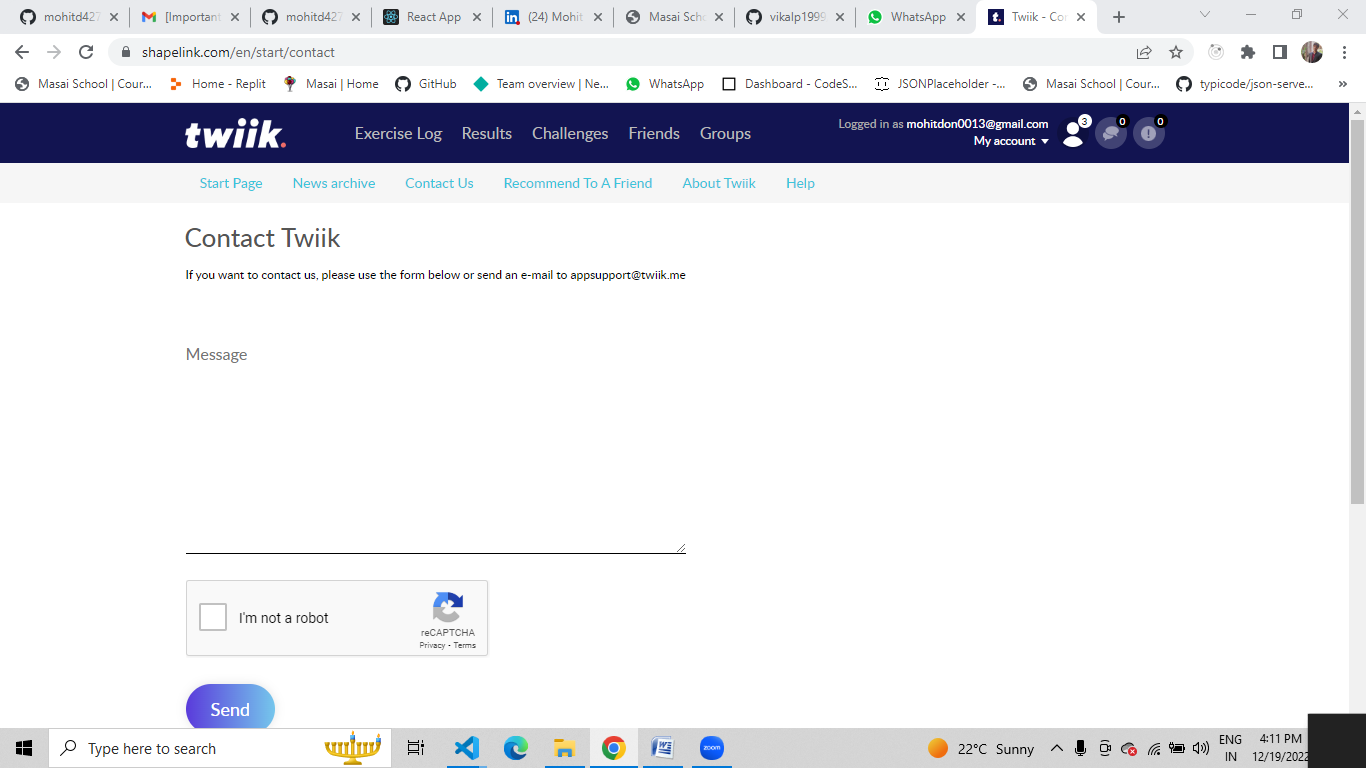Open the friends notification icon showing badge 3
The width and height of the screenshot is (1366, 768).
click(1073, 132)
